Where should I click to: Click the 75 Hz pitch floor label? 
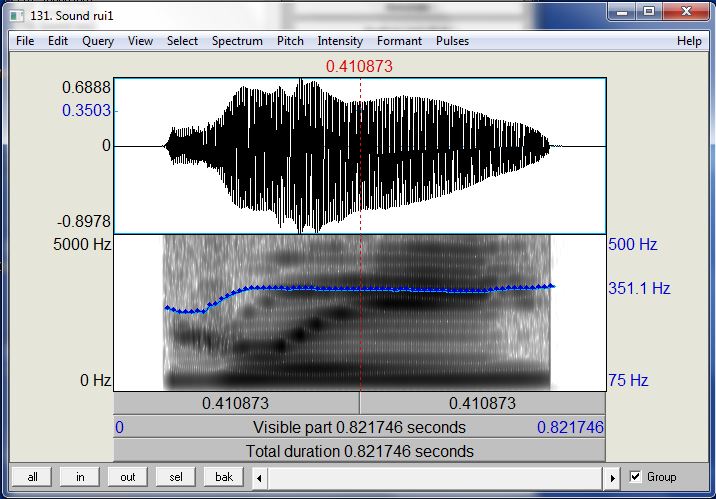coord(628,380)
